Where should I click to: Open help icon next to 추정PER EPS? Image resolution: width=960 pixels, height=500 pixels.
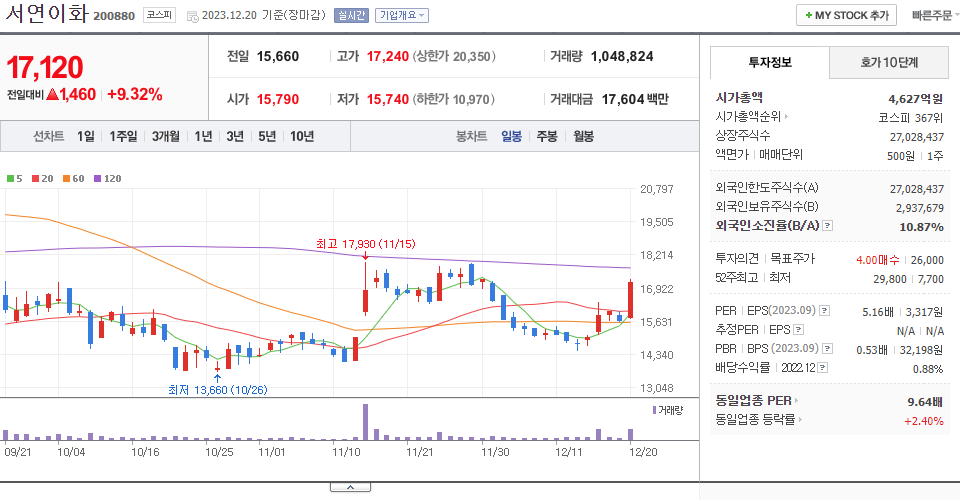798,330
